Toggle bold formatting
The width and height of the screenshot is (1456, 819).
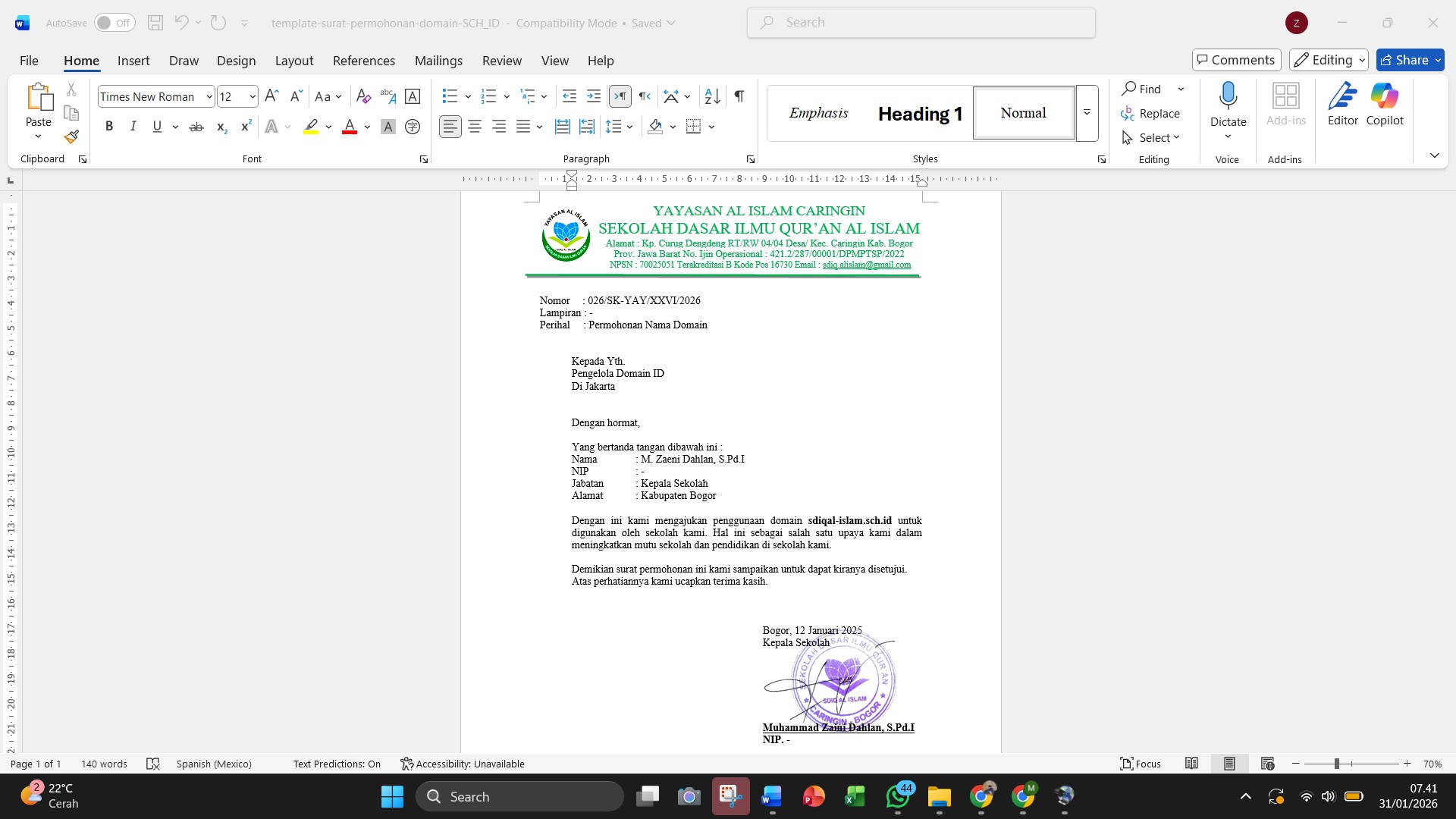click(x=109, y=127)
